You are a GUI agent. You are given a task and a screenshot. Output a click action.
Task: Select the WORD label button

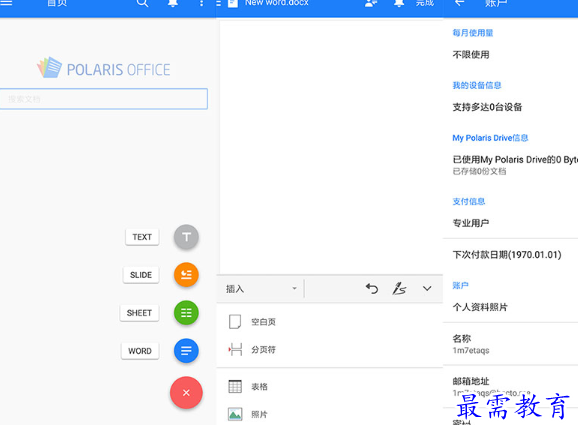(x=140, y=351)
